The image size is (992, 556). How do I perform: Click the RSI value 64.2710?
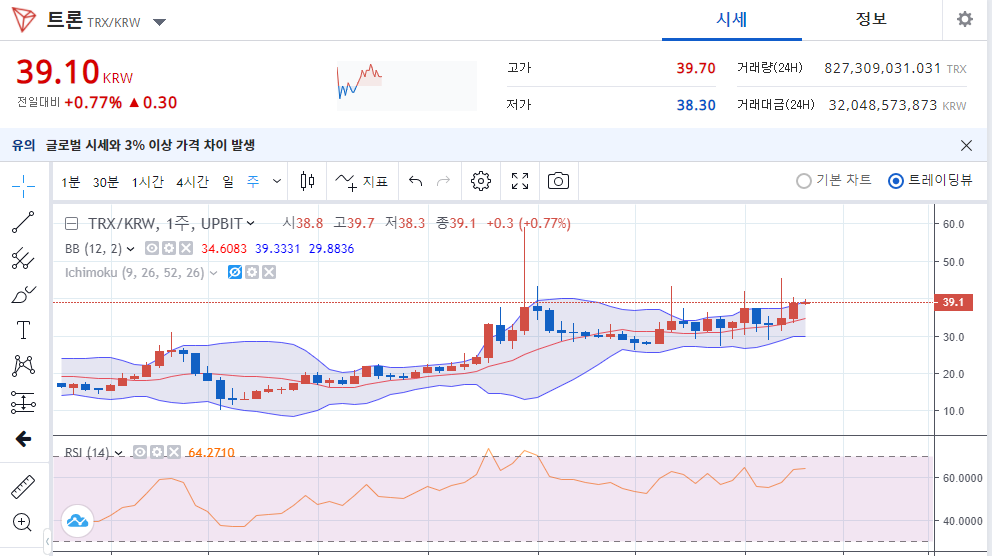tap(211, 453)
